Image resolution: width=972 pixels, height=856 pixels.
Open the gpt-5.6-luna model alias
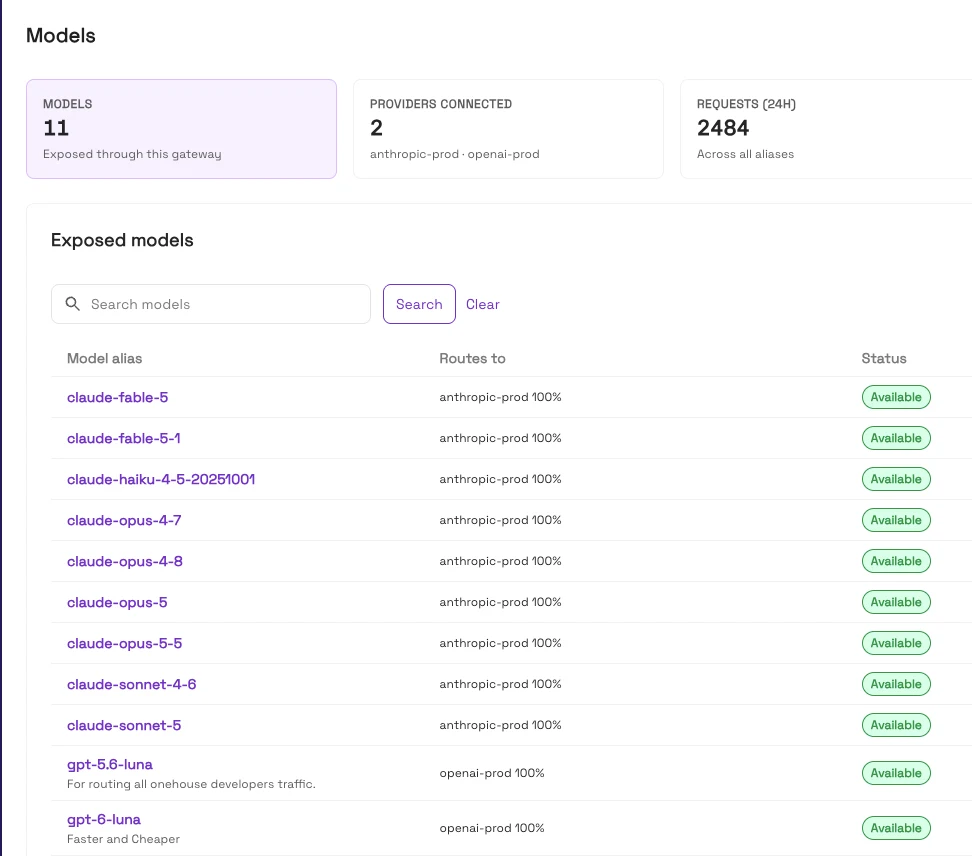pos(110,764)
